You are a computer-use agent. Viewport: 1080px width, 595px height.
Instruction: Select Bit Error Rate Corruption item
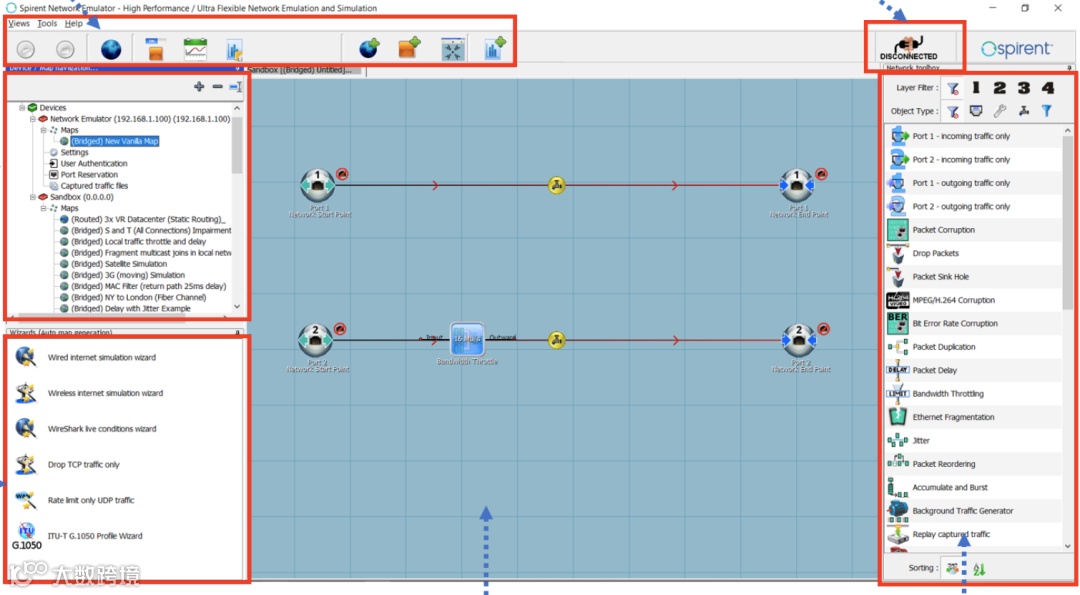coord(974,324)
